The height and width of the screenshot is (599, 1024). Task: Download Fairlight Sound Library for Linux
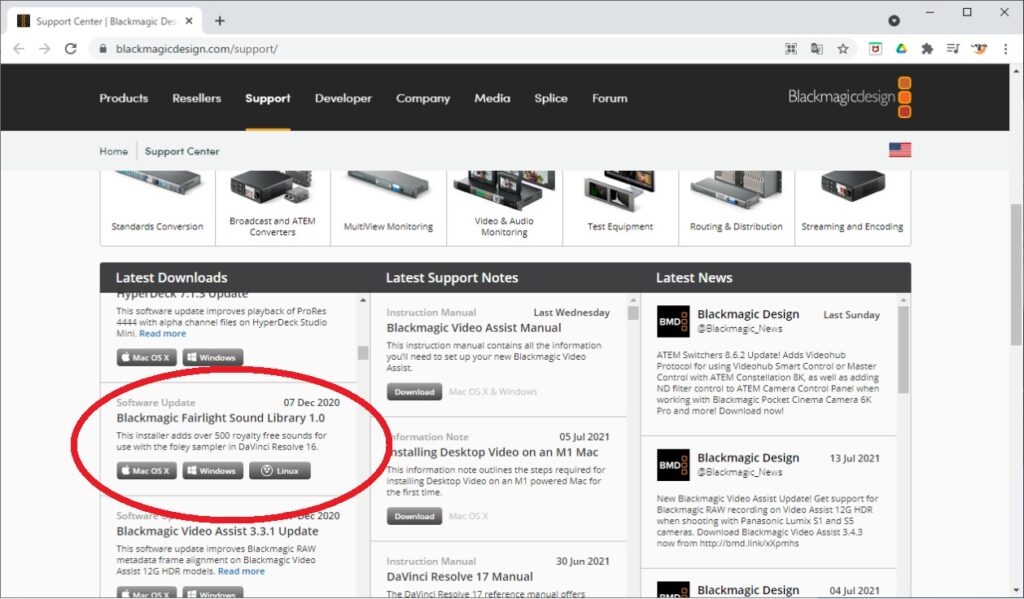point(279,471)
